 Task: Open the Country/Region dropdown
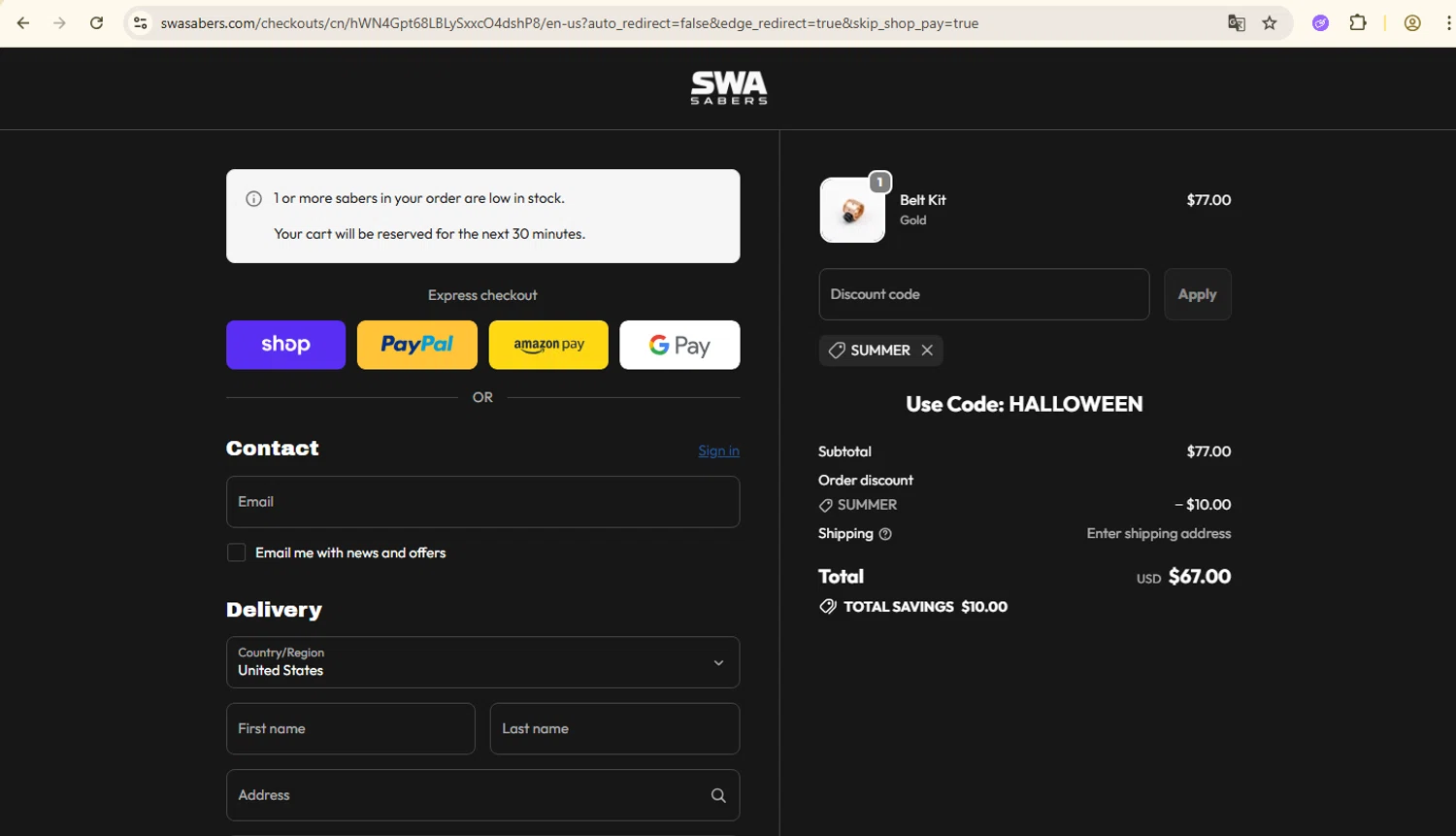[482, 662]
